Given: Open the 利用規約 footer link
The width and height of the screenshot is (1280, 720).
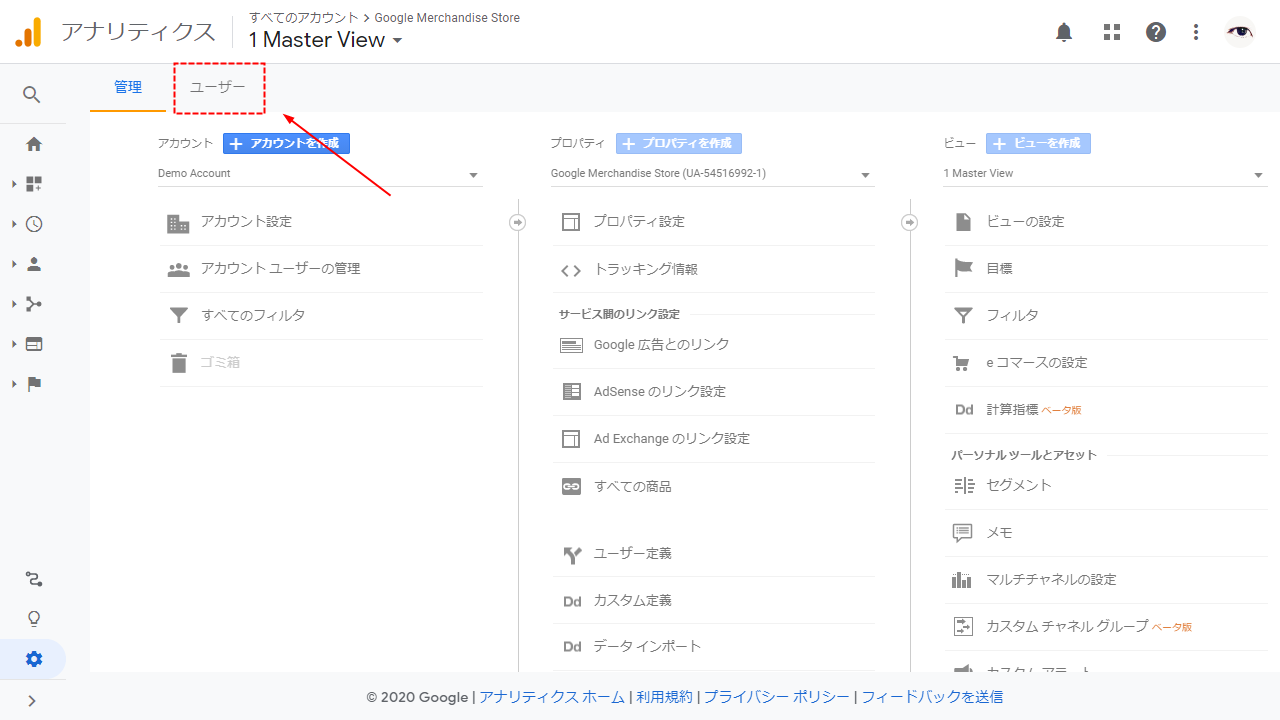Looking at the screenshot, I should pyautogui.click(x=664, y=697).
